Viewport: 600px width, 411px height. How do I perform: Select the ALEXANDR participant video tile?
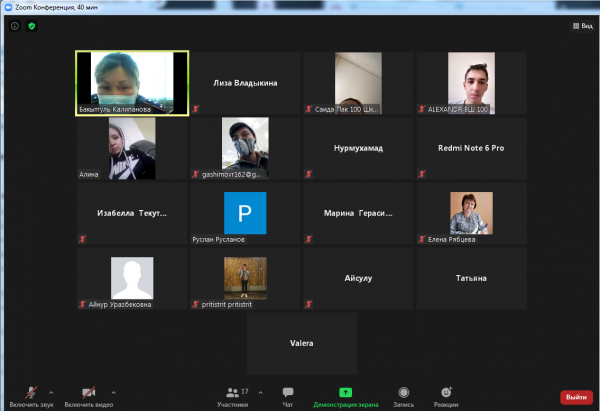coord(471,83)
